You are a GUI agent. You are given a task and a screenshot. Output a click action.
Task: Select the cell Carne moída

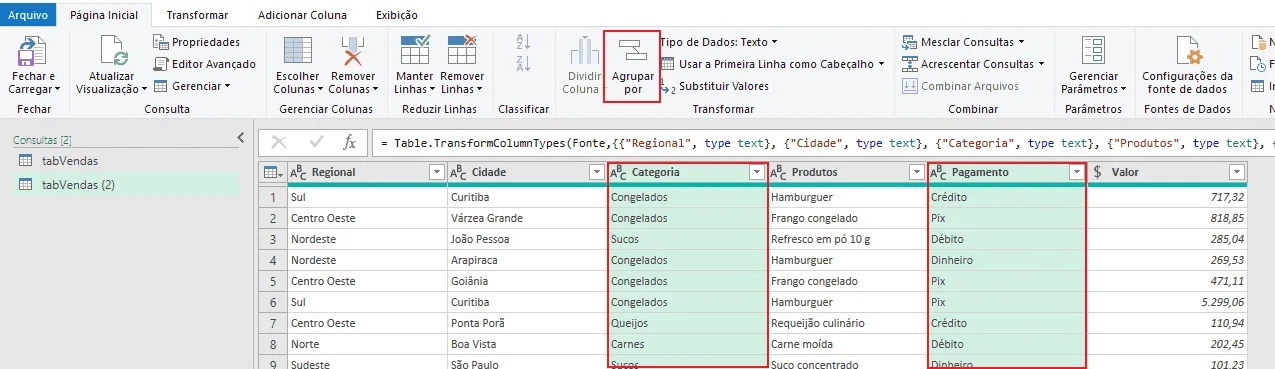pos(847,344)
